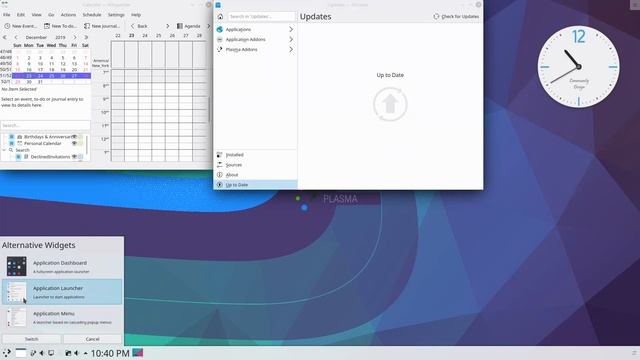Image resolution: width=640 pixels, height=360 pixels.
Task: Toggle visibility eye for DeclinedInvitations
Action: click(x=74, y=157)
